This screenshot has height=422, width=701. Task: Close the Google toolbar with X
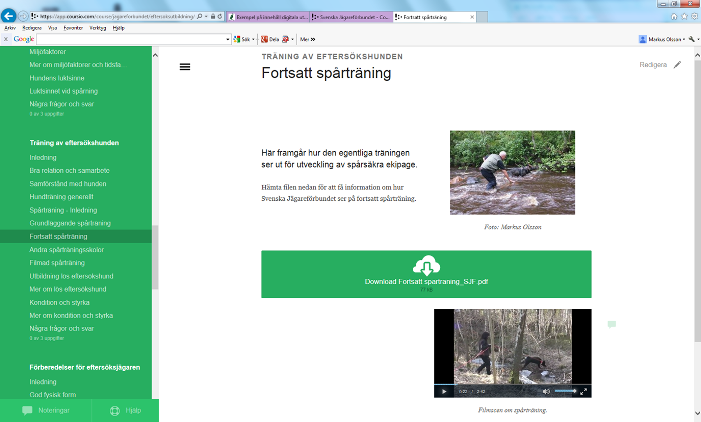pyautogui.click(x=6, y=39)
